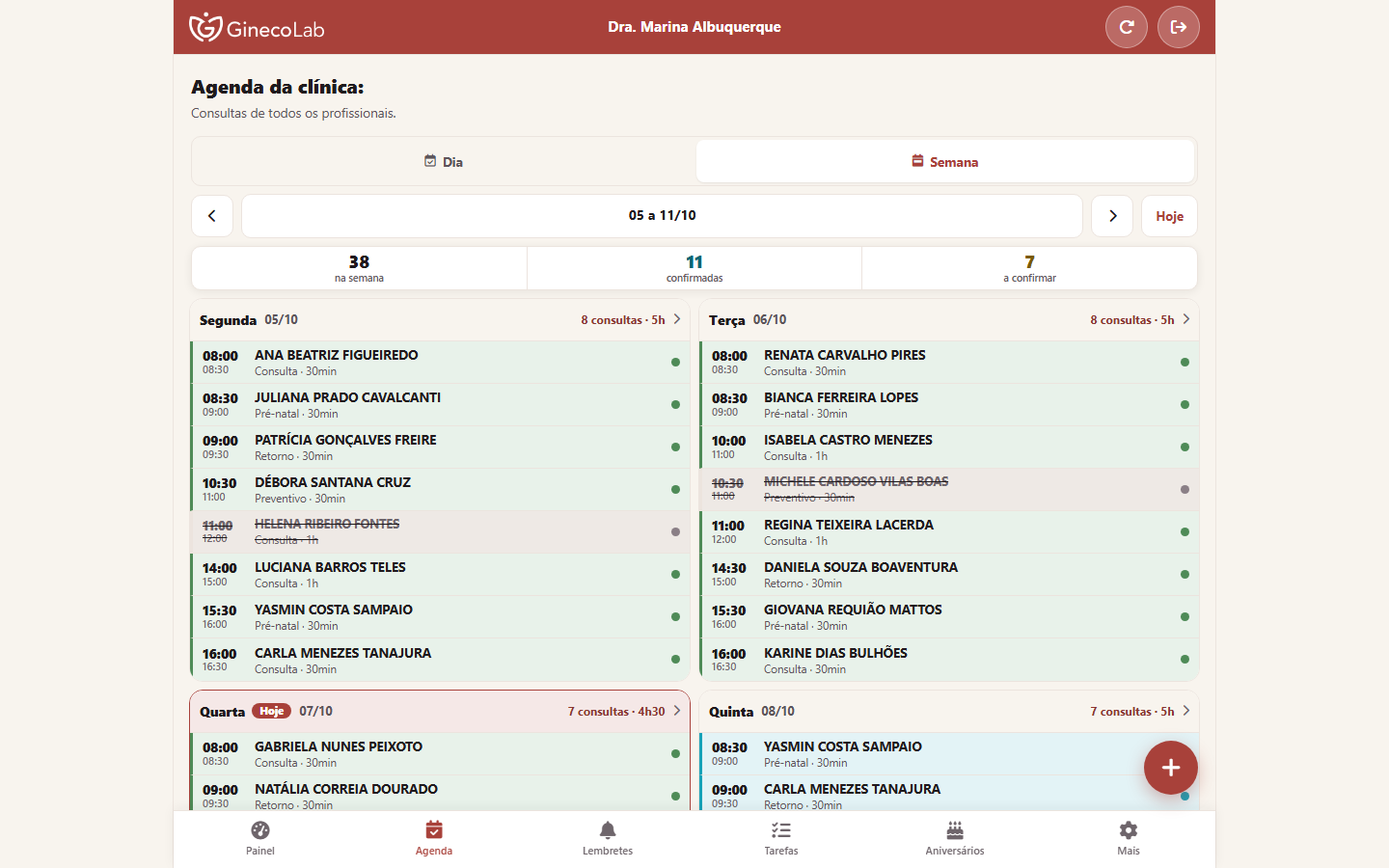Open Bianca Ferreira Lopes appointment
The width and height of the screenshot is (1389, 868).
click(950, 405)
